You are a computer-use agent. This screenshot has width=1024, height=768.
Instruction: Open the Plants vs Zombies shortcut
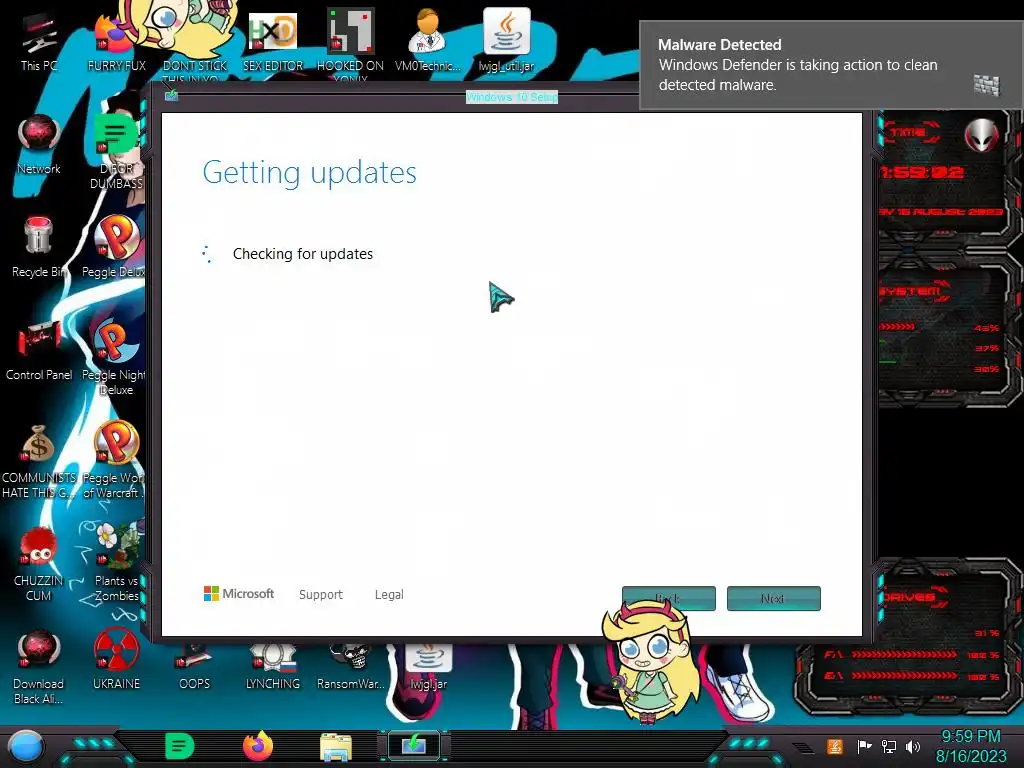pos(116,563)
